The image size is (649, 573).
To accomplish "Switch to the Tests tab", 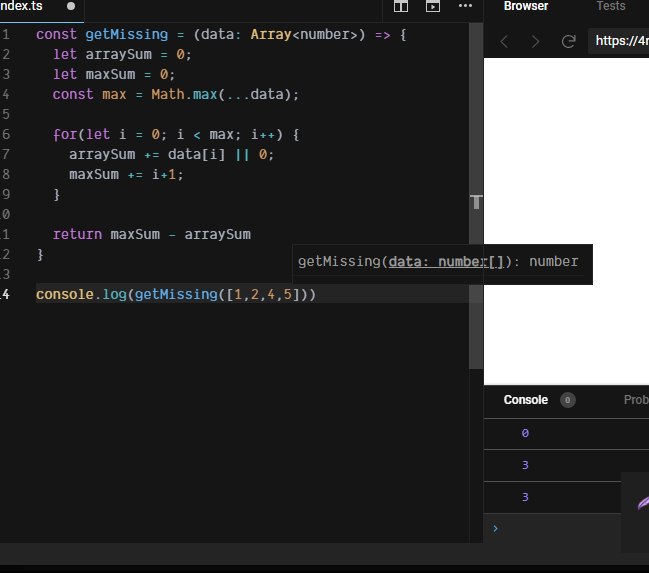I will [x=611, y=6].
